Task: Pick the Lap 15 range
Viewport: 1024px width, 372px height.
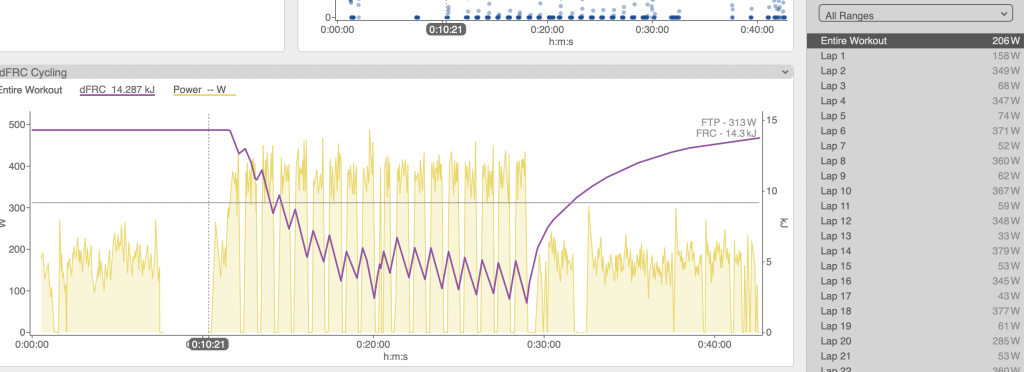Action: [916, 266]
